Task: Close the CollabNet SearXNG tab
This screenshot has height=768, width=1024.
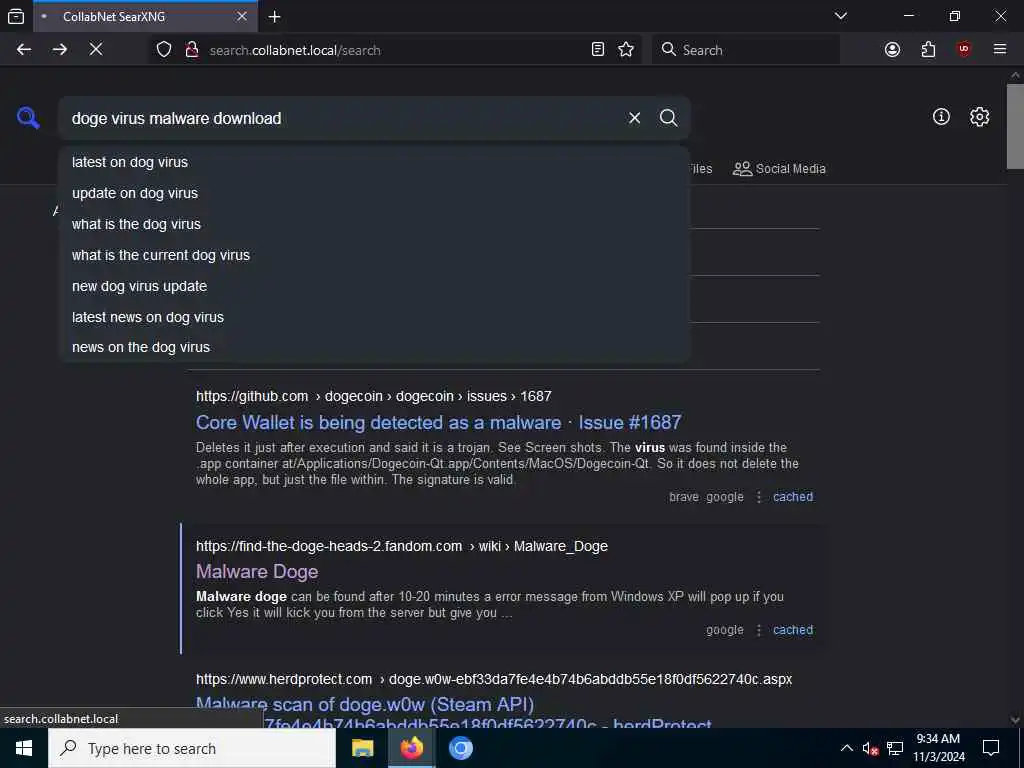Action: tap(242, 16)
